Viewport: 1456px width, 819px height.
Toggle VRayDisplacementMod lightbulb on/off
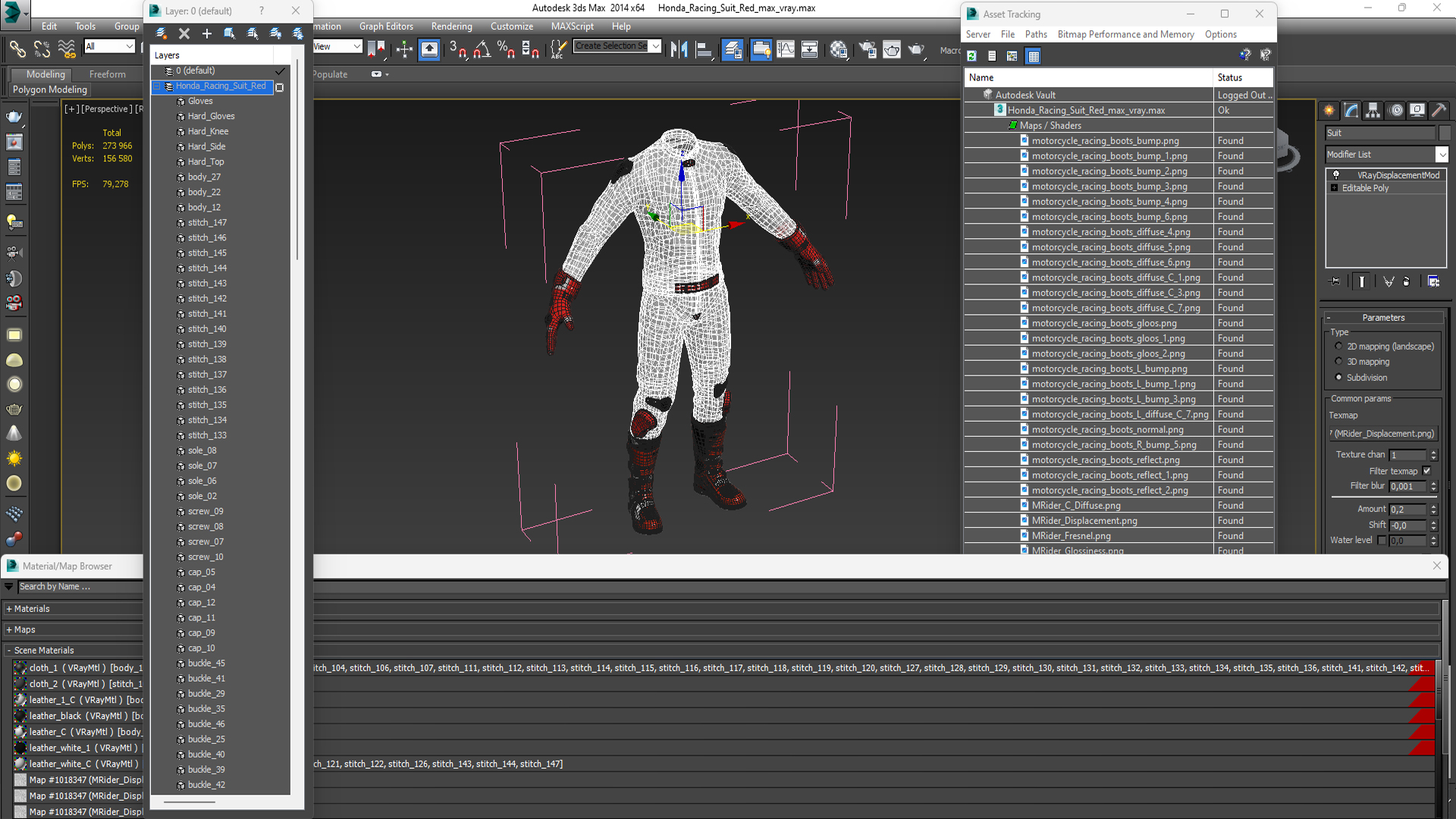[x=1336, y=174]
